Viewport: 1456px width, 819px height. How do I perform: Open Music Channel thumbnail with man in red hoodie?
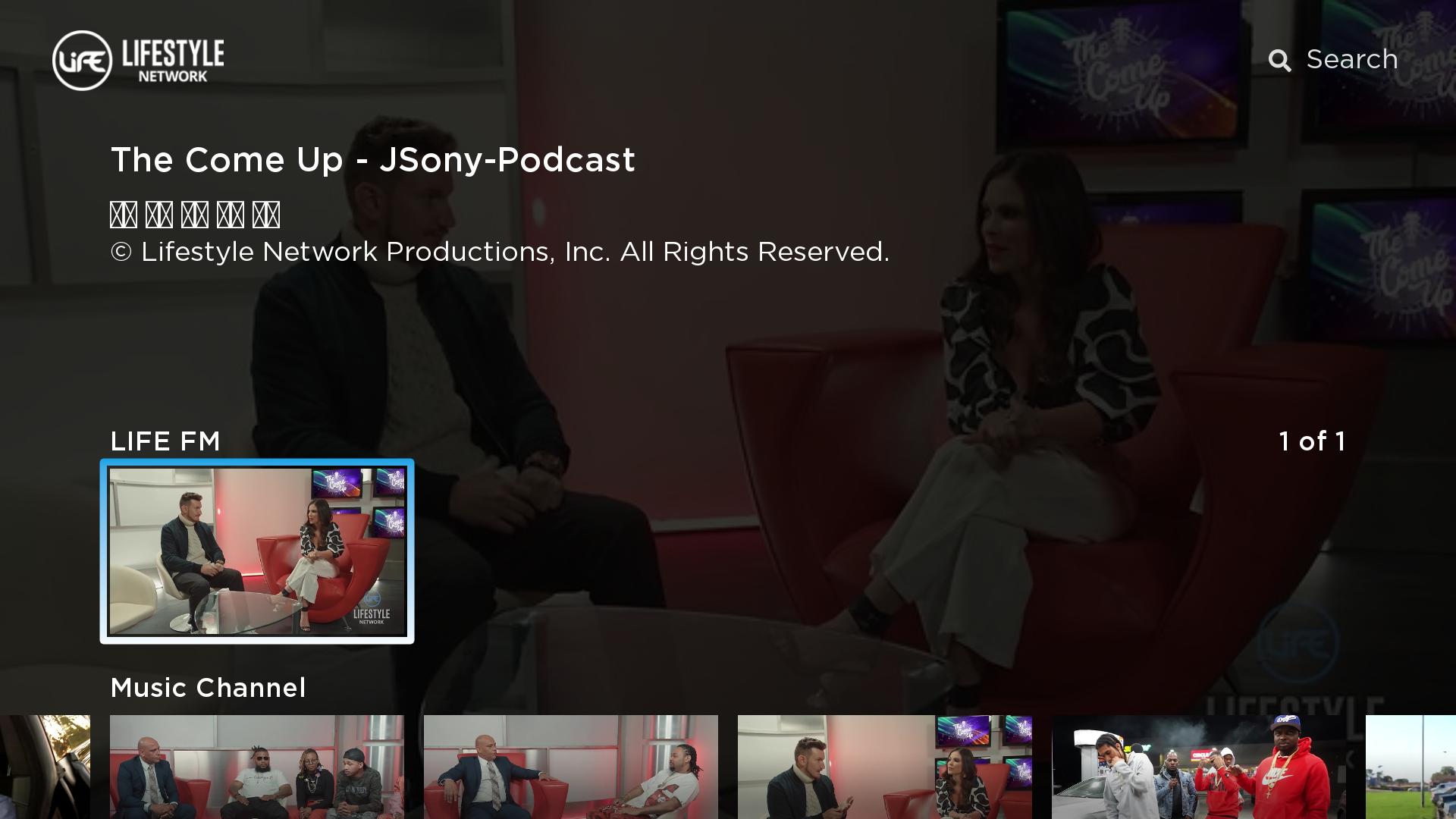1199,767
